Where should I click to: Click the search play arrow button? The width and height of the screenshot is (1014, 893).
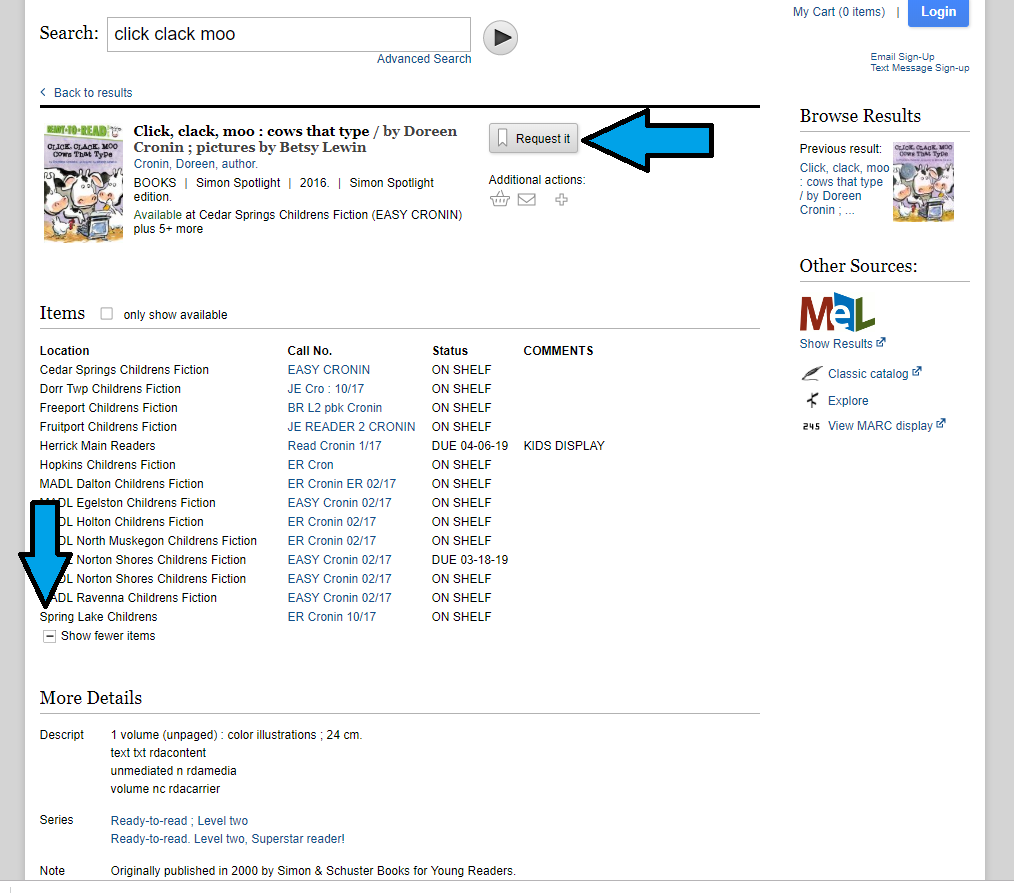click(500, 38)
